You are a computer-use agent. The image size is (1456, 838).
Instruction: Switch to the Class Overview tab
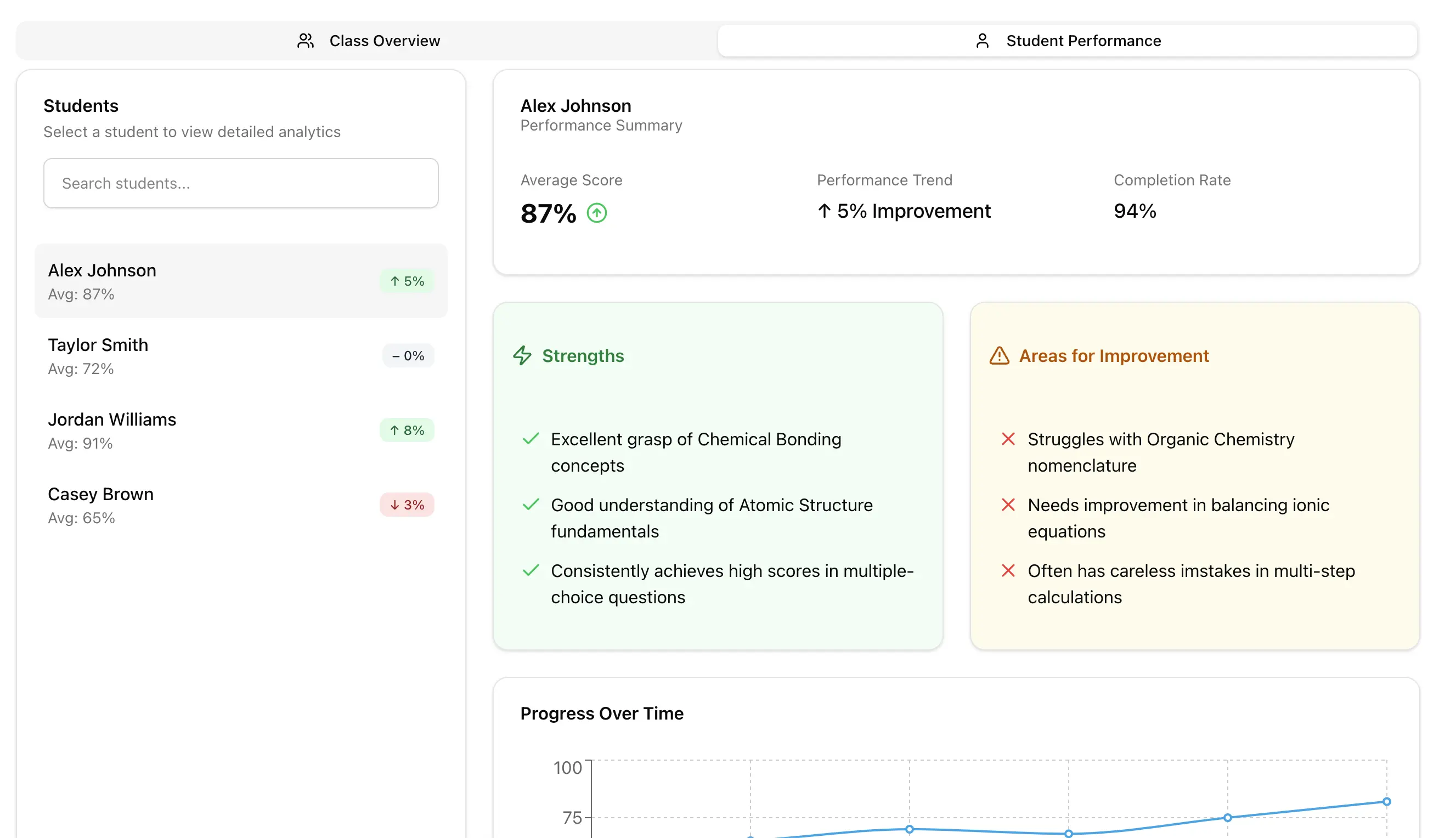368,41
